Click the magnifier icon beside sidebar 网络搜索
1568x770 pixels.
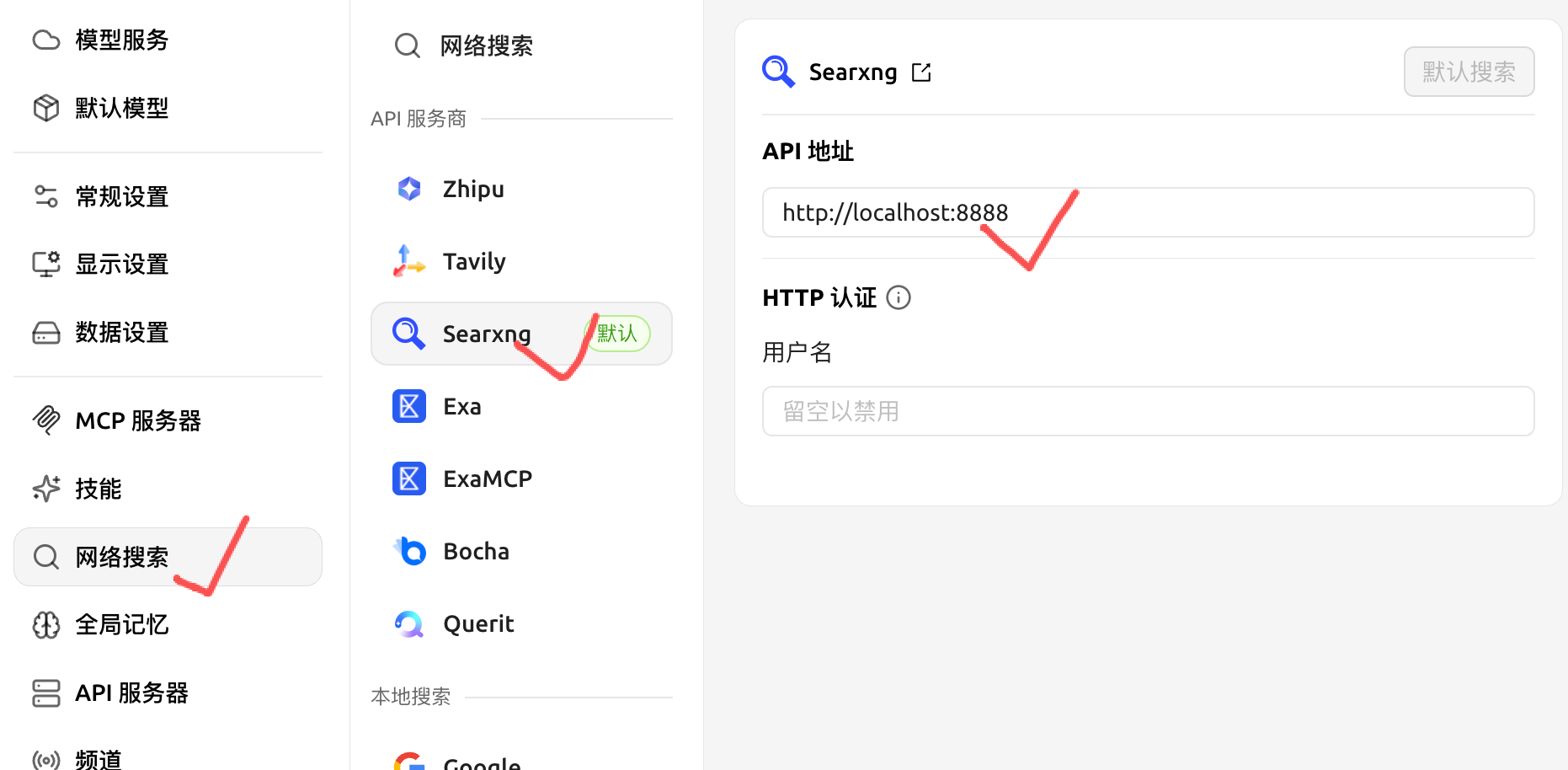click(46, 557)
